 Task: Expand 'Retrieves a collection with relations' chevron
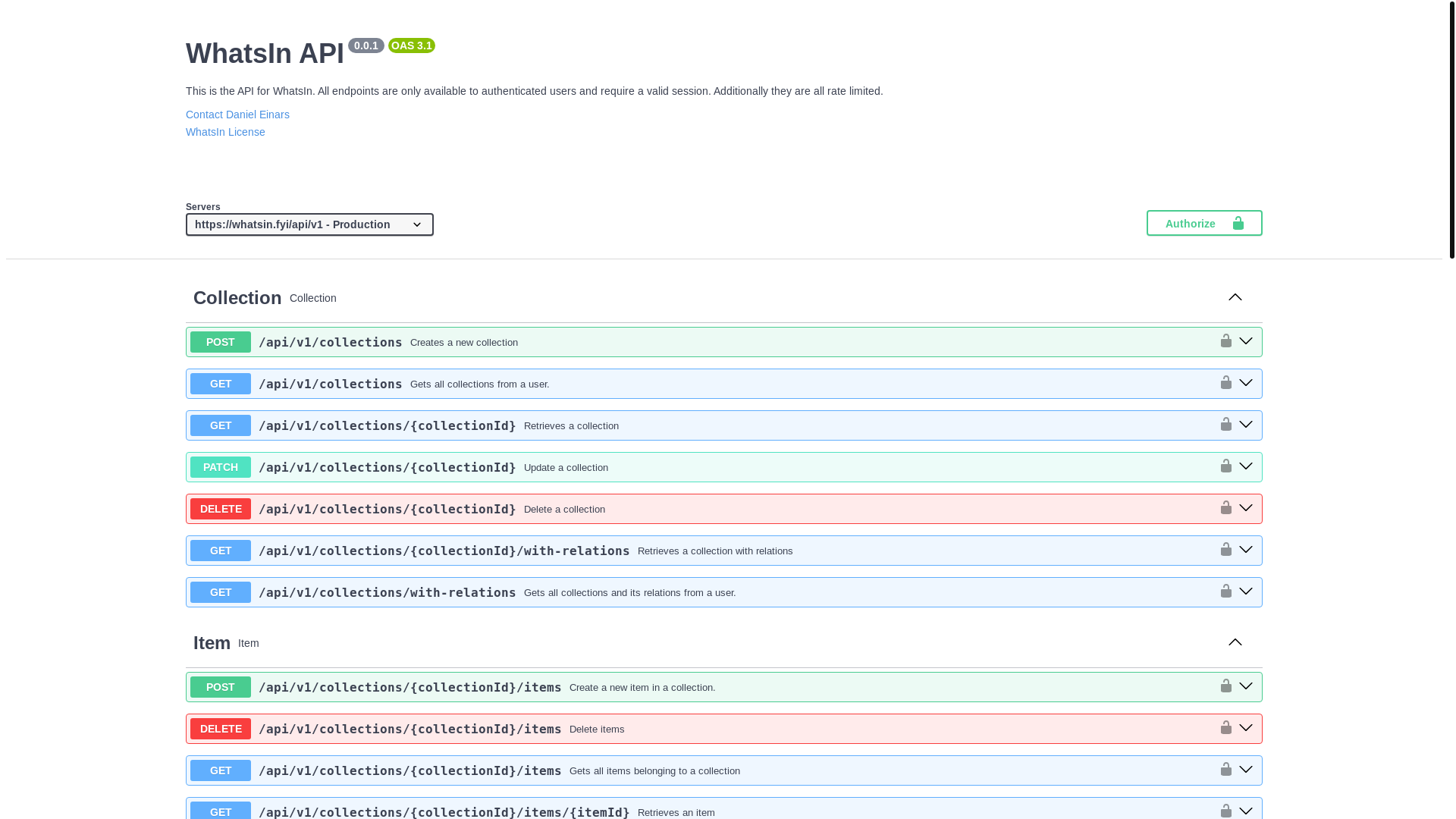(1246, 550)
